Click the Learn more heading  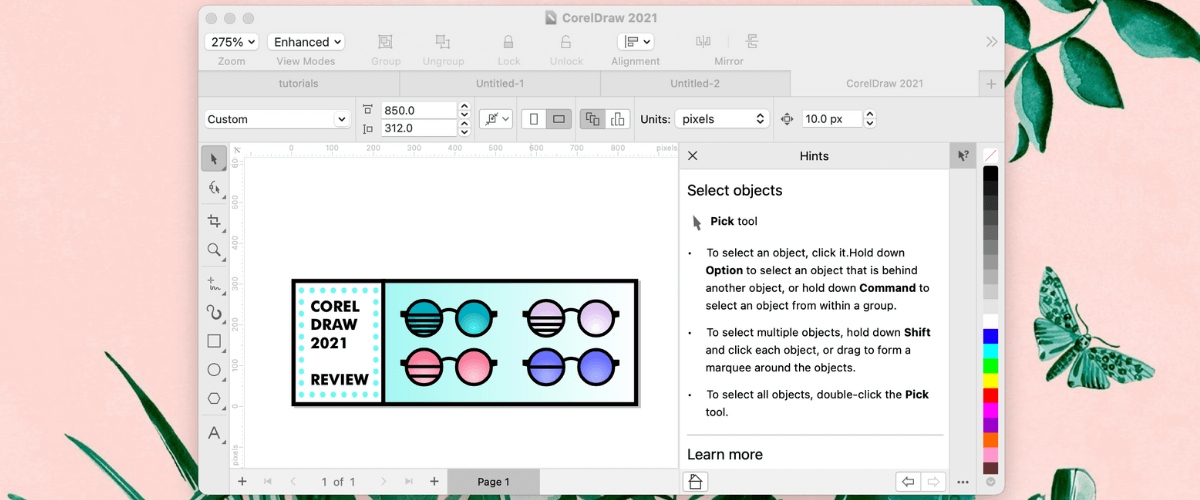[725, 454]
